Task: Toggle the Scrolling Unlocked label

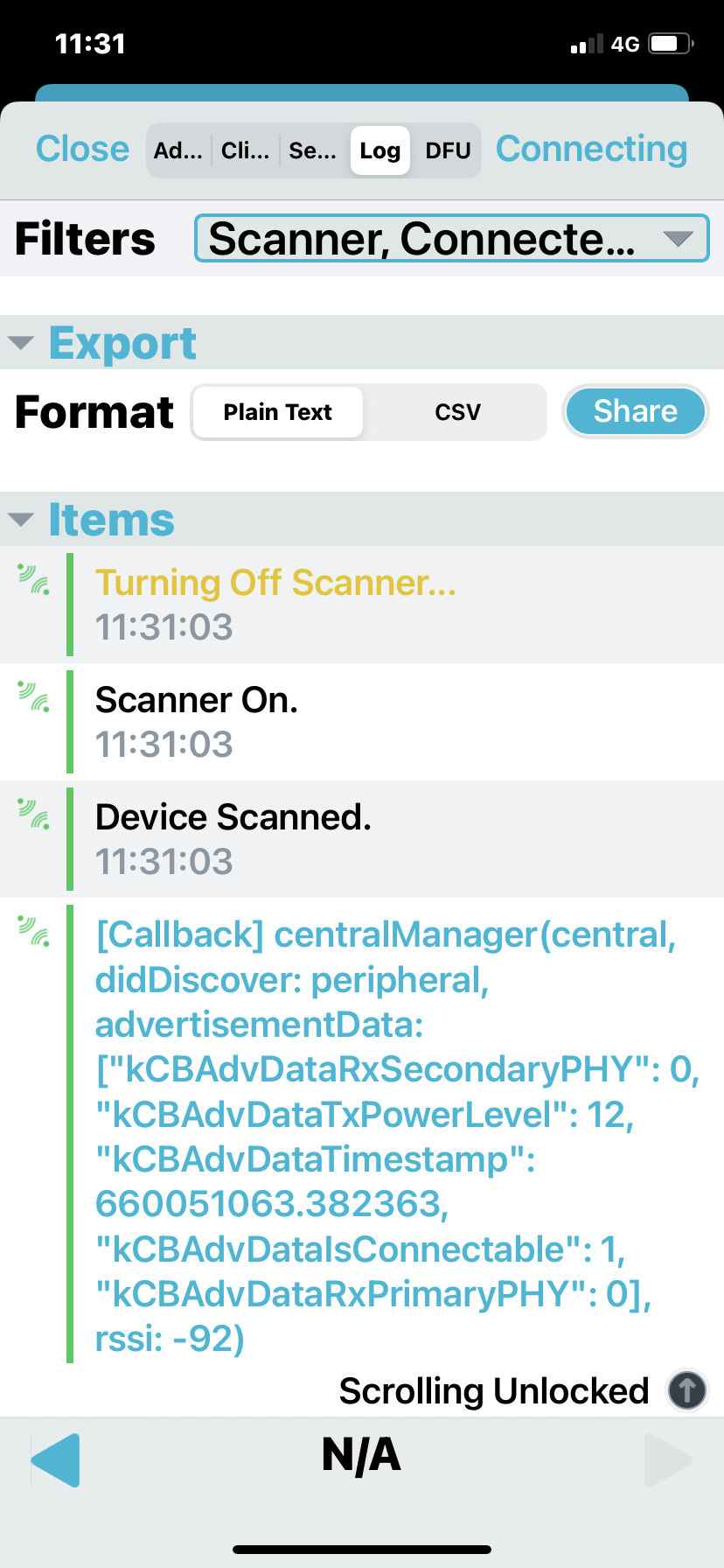Action: point(494,1390)
